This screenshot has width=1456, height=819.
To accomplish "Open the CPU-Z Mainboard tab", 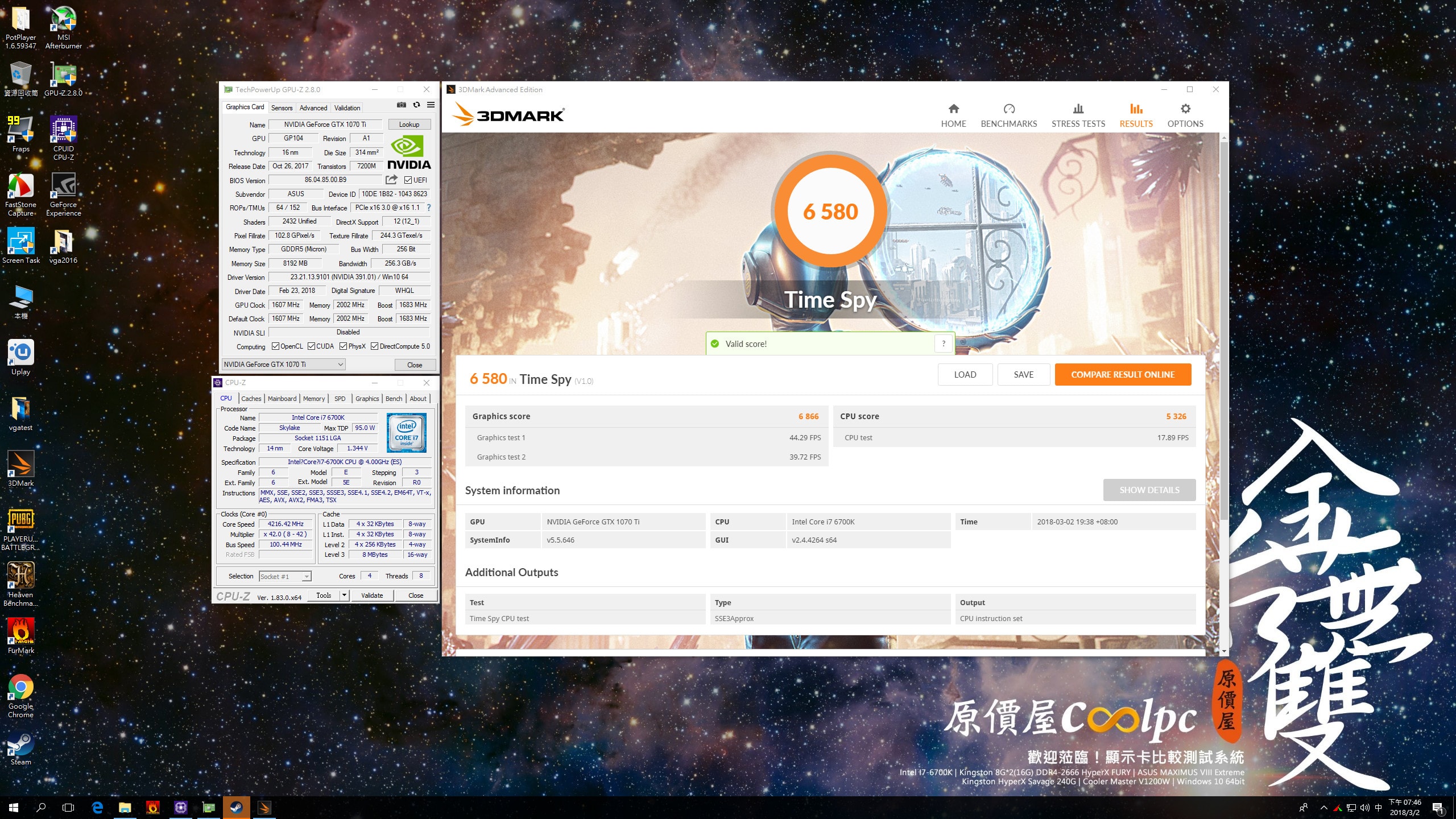I will (282, 399).
